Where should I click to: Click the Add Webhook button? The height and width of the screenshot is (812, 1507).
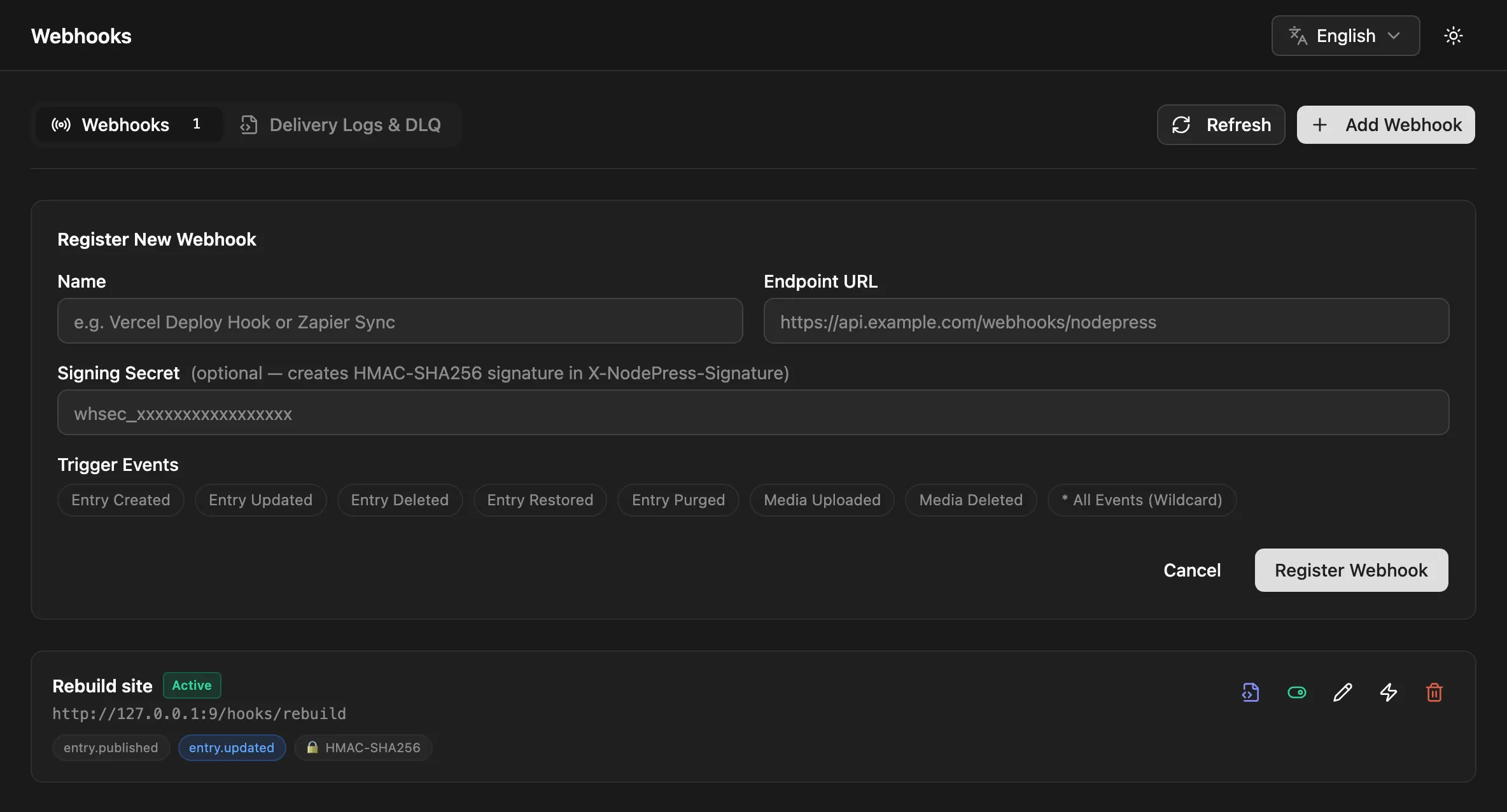click(1385, 125)
